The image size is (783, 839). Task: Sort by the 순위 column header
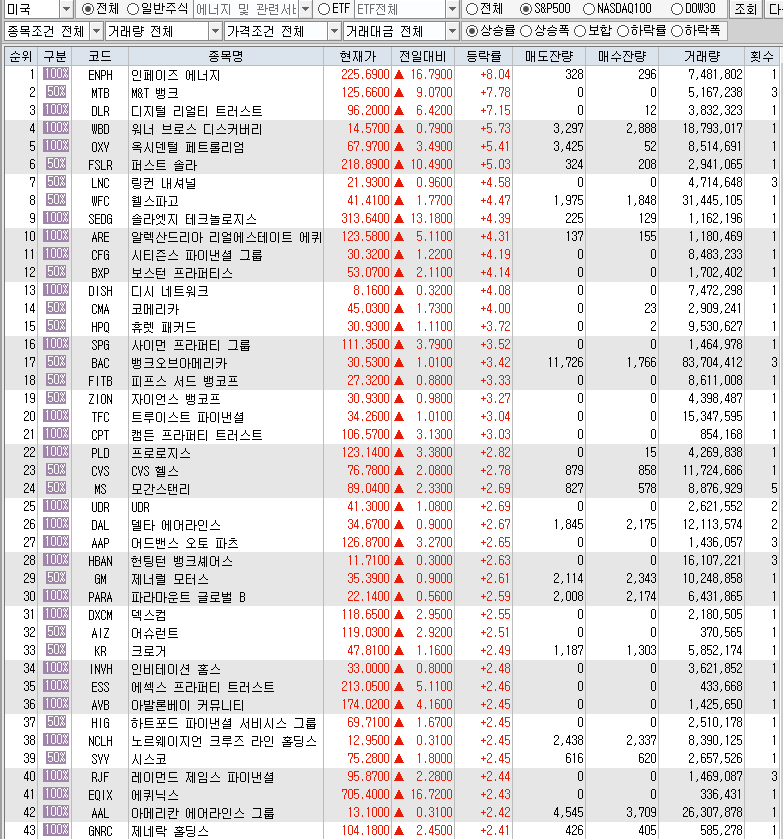(21, 56)
